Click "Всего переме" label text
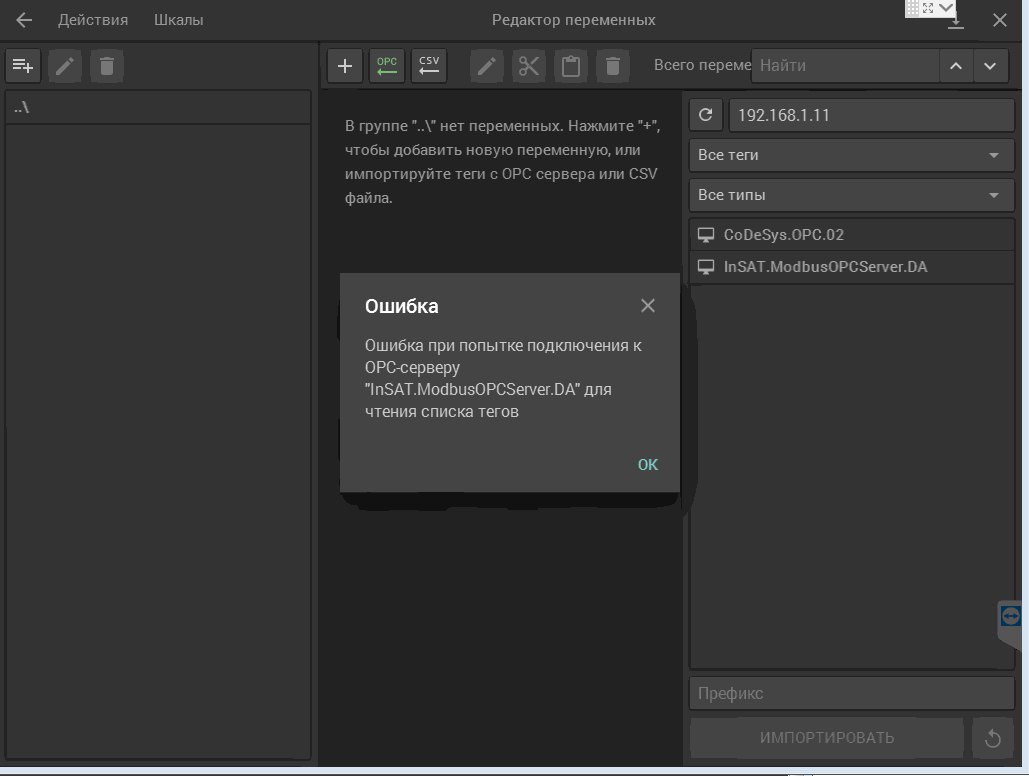1029x776 pixels. (x=702, y=65)
